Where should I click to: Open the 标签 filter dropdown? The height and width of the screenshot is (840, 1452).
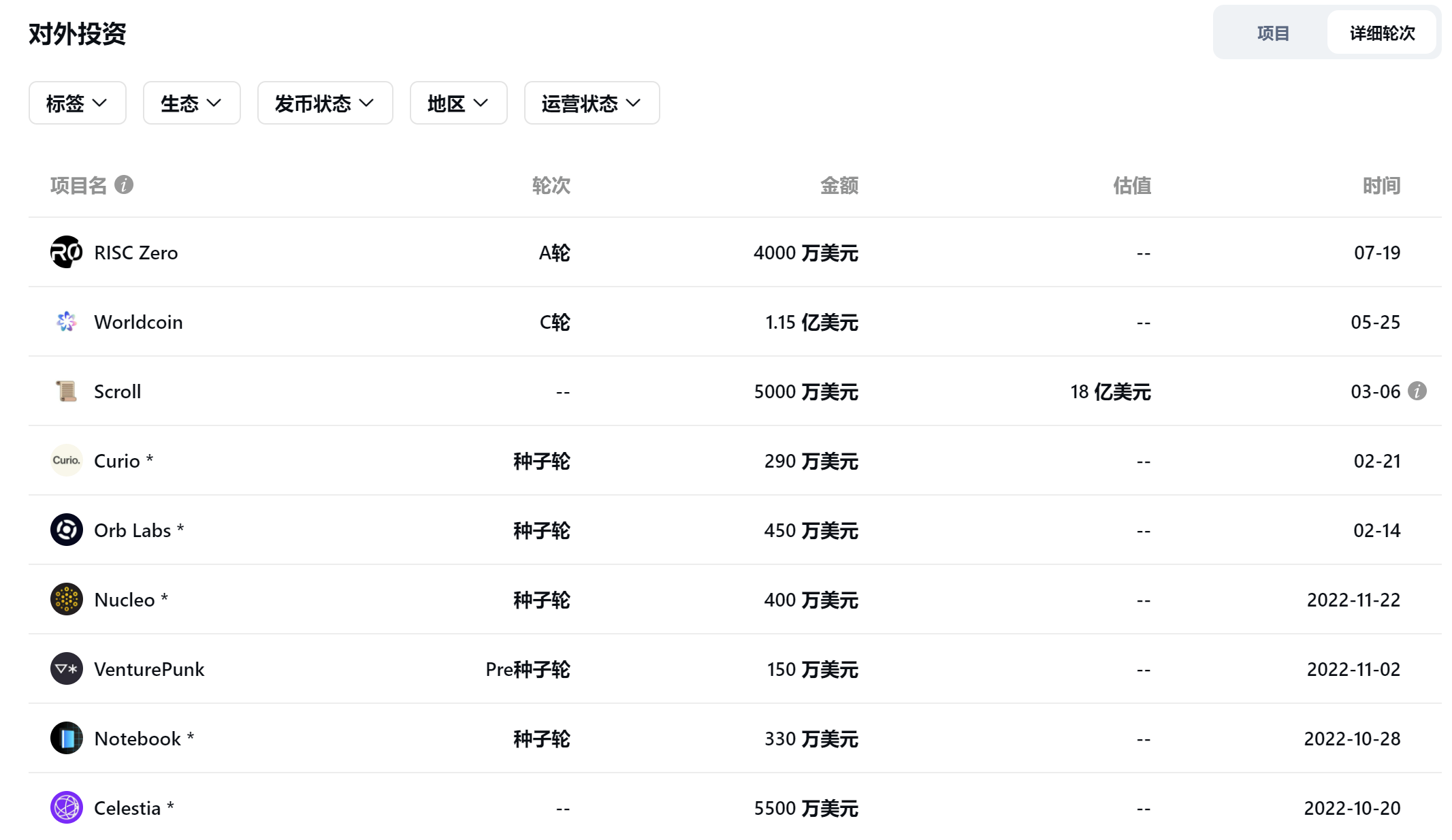tap(78, 103)
